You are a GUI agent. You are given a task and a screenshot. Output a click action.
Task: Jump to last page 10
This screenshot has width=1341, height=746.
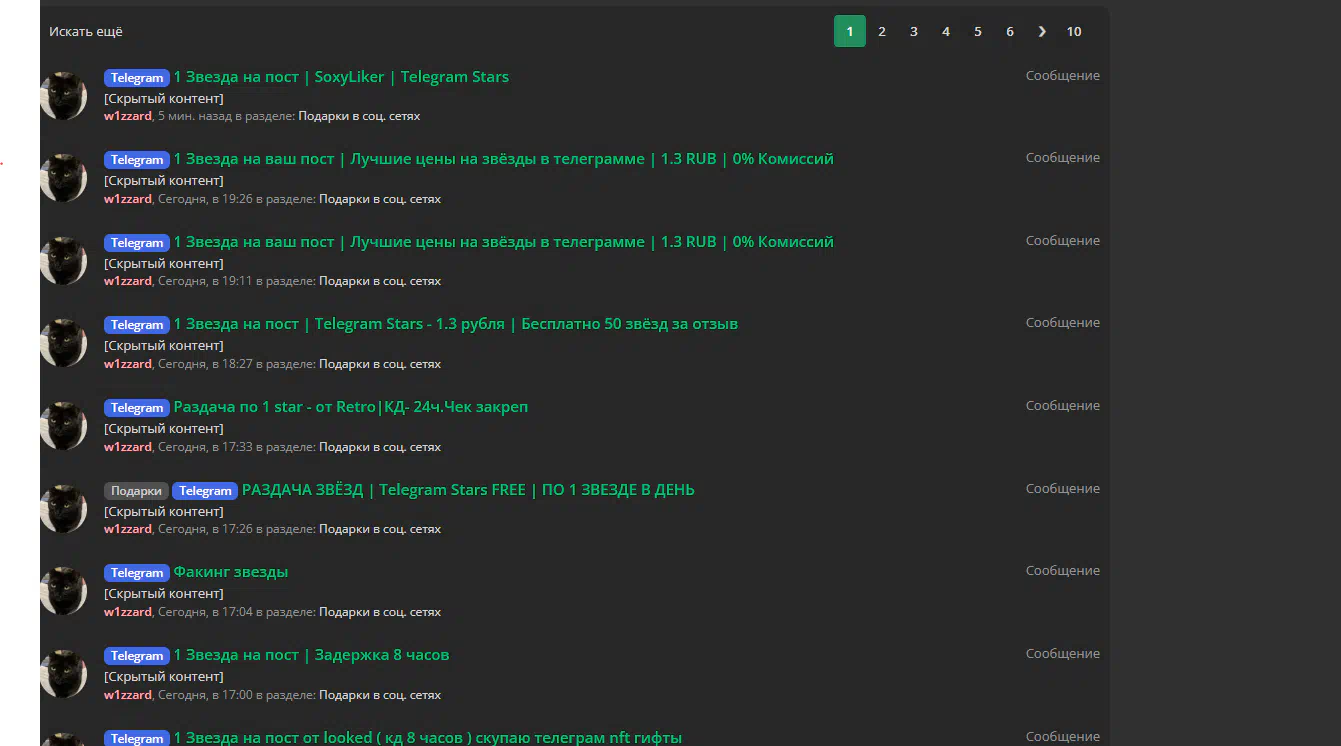(1074, 31)
